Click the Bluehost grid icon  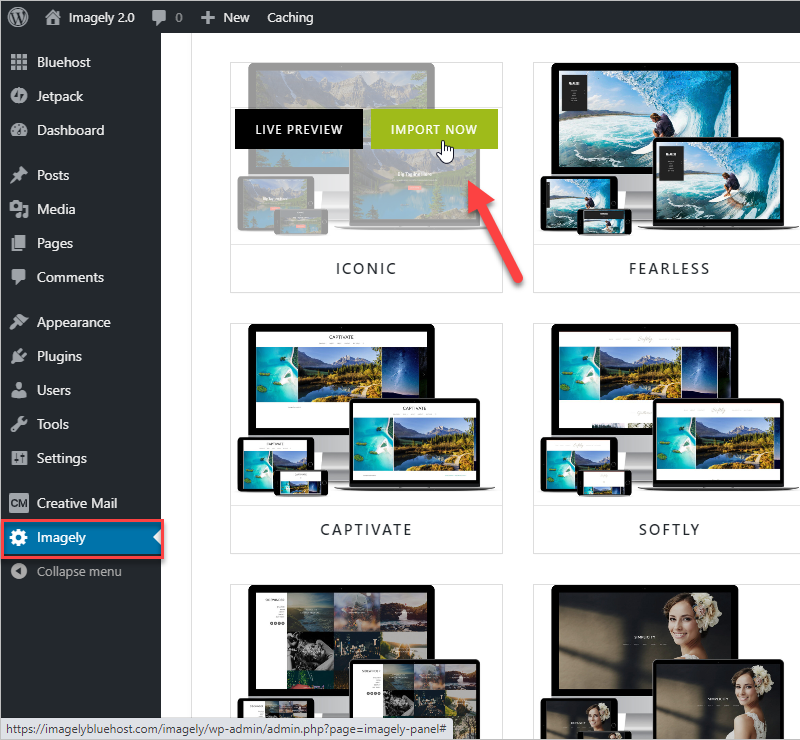[19, 62]
